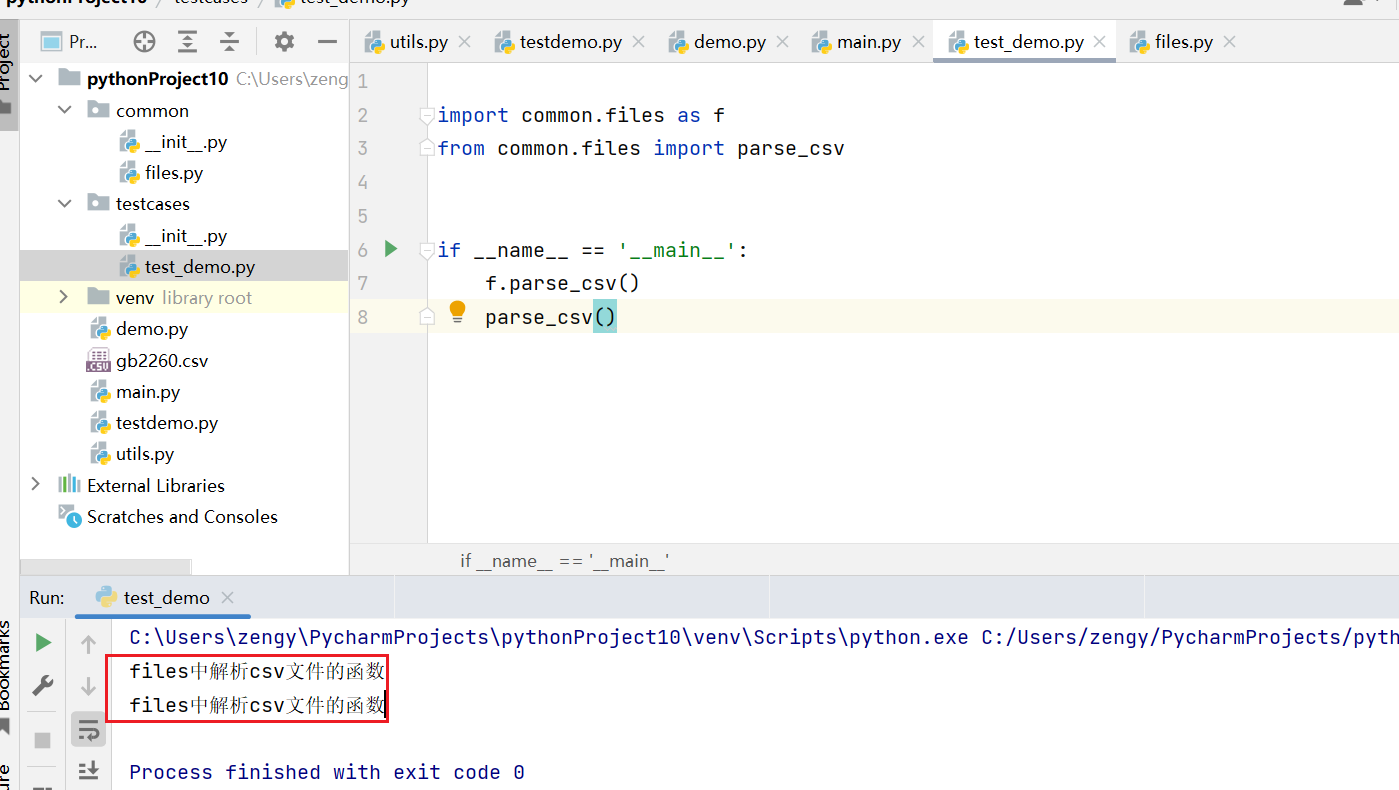Click the wrench run configuration icon
Screen dimensions: 1399x790
(43, 686)
